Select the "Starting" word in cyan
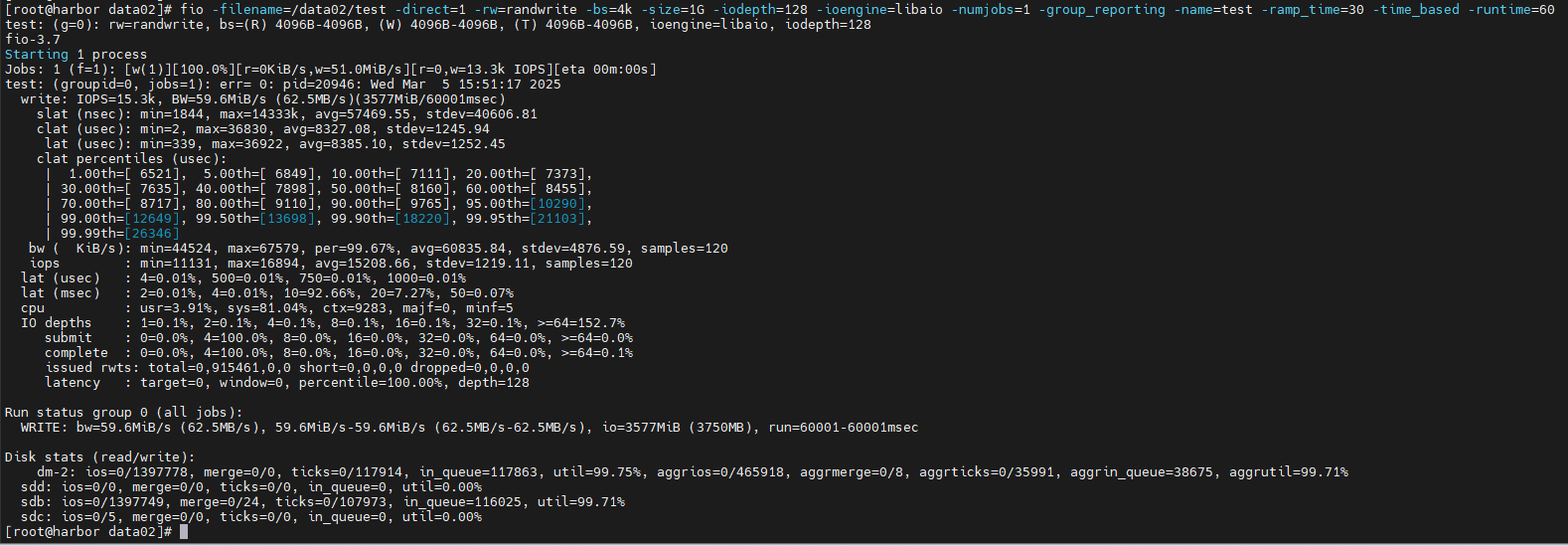The width and height of the screenshot is (1568, 546). point(37,55)
